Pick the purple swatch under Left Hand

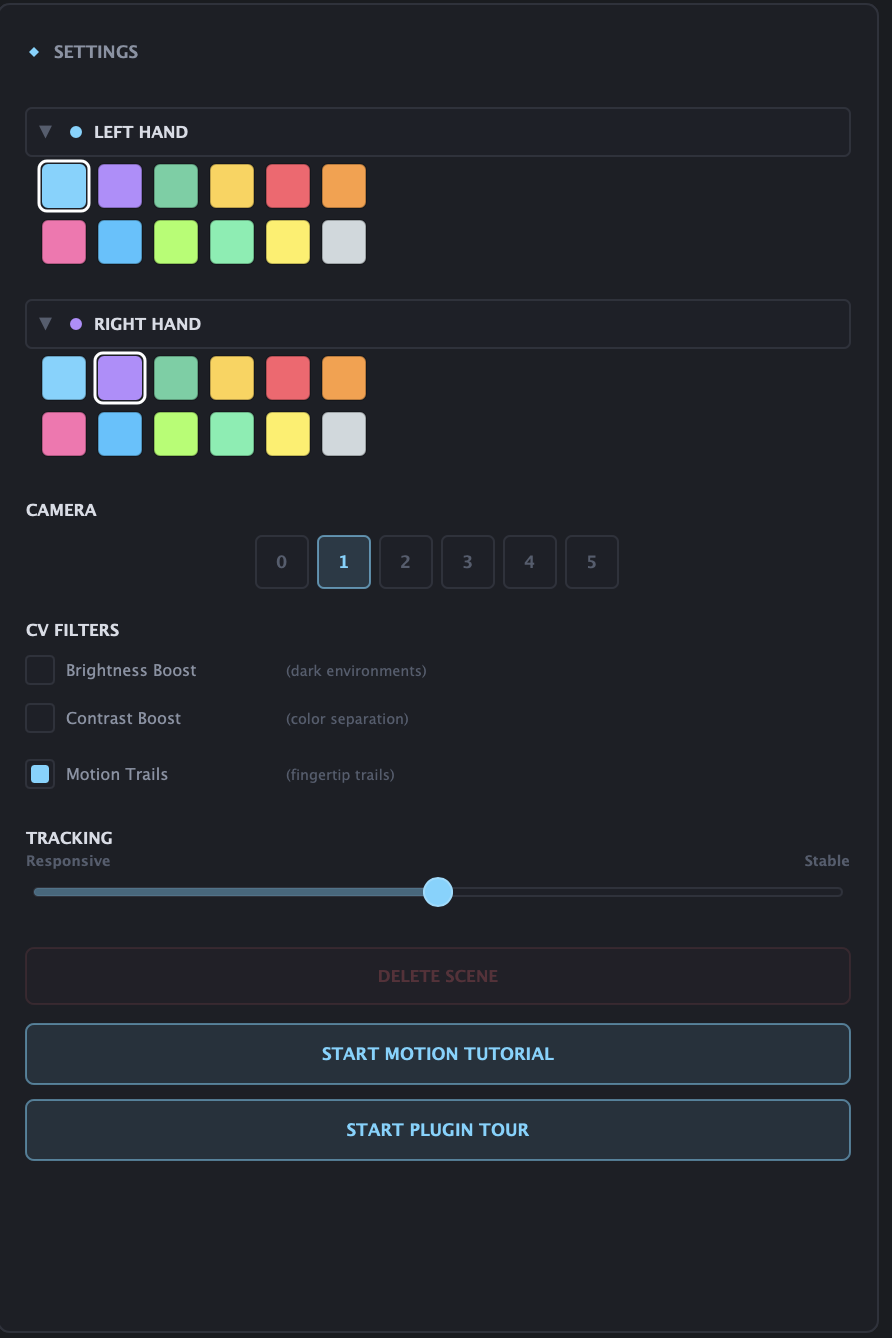coord(120,186)
